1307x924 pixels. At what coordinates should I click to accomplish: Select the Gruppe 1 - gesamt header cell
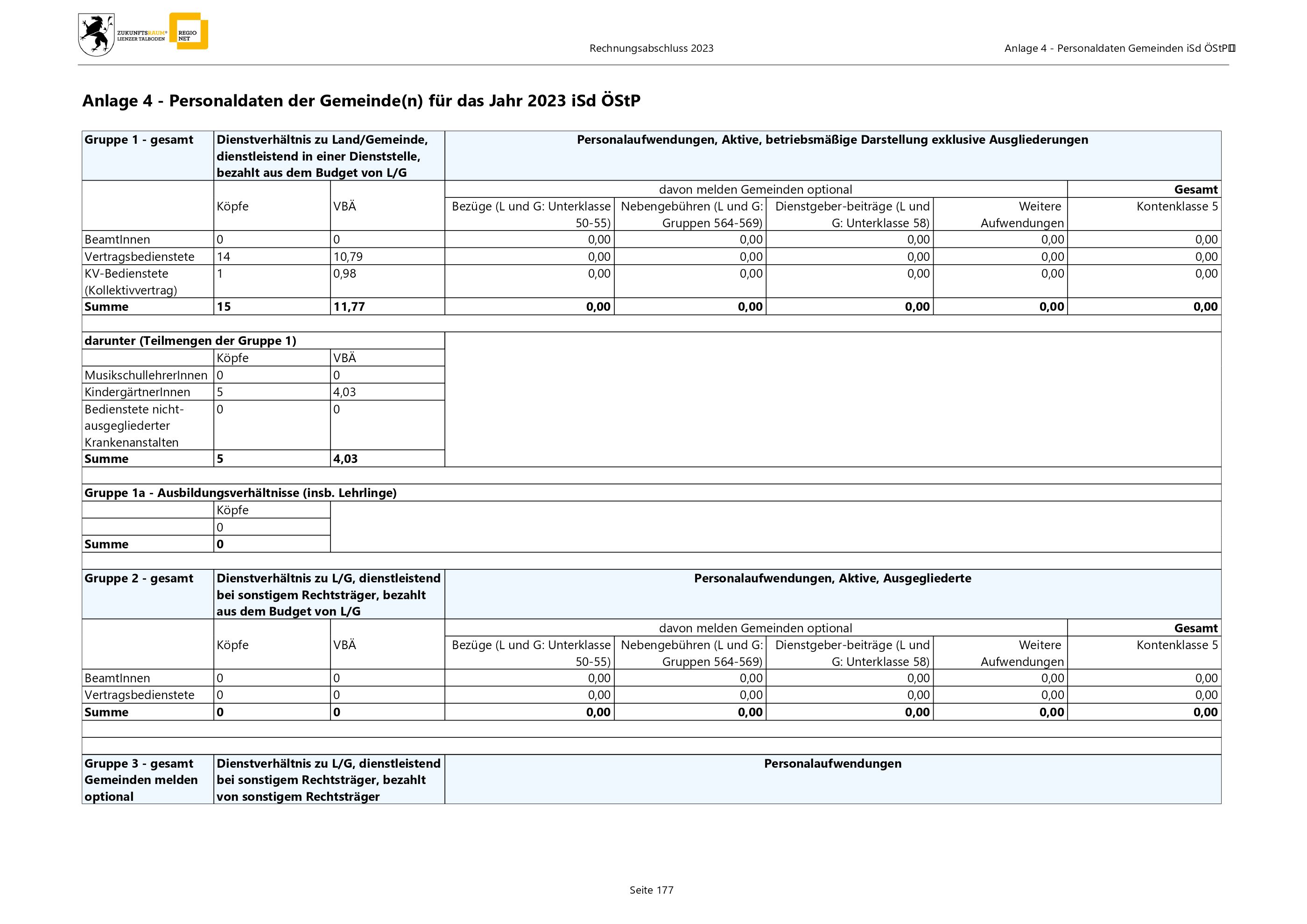click(139, 140)
